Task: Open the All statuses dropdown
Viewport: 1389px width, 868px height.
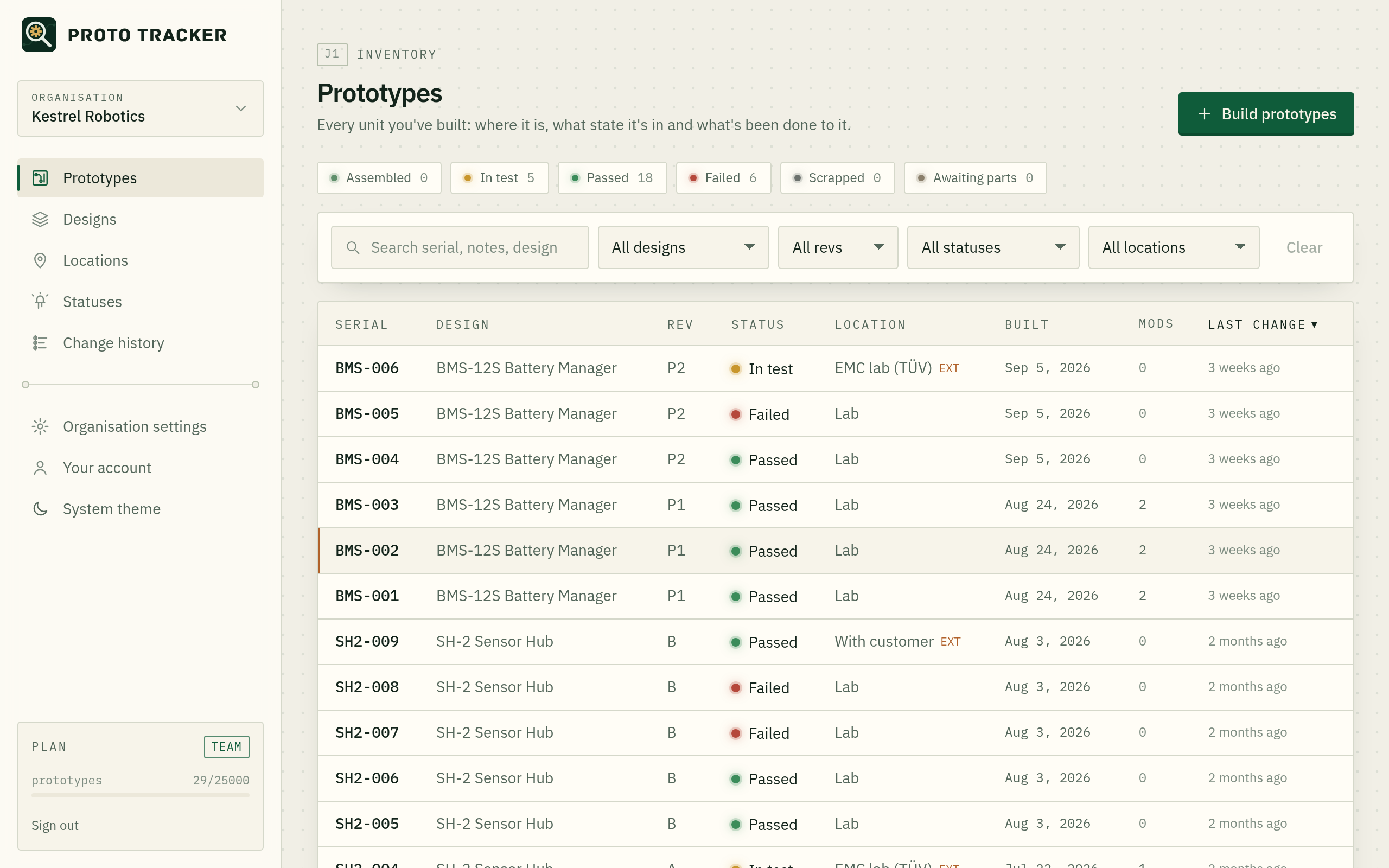Action: [x=993, y=247]
